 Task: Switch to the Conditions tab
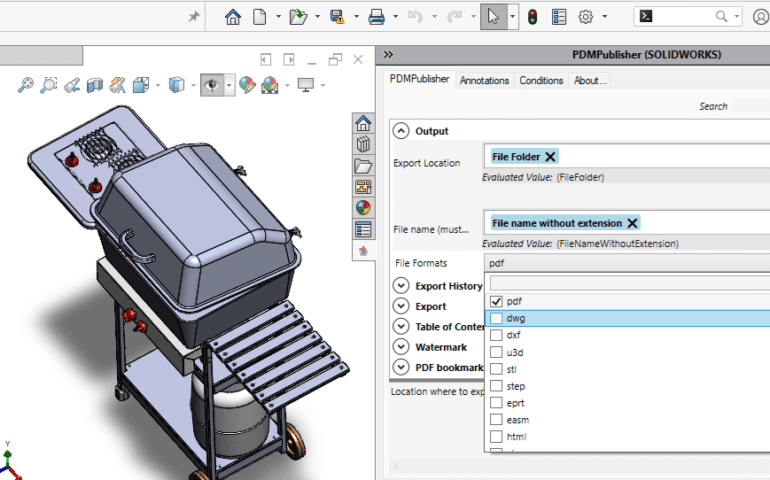coord(541,81)
